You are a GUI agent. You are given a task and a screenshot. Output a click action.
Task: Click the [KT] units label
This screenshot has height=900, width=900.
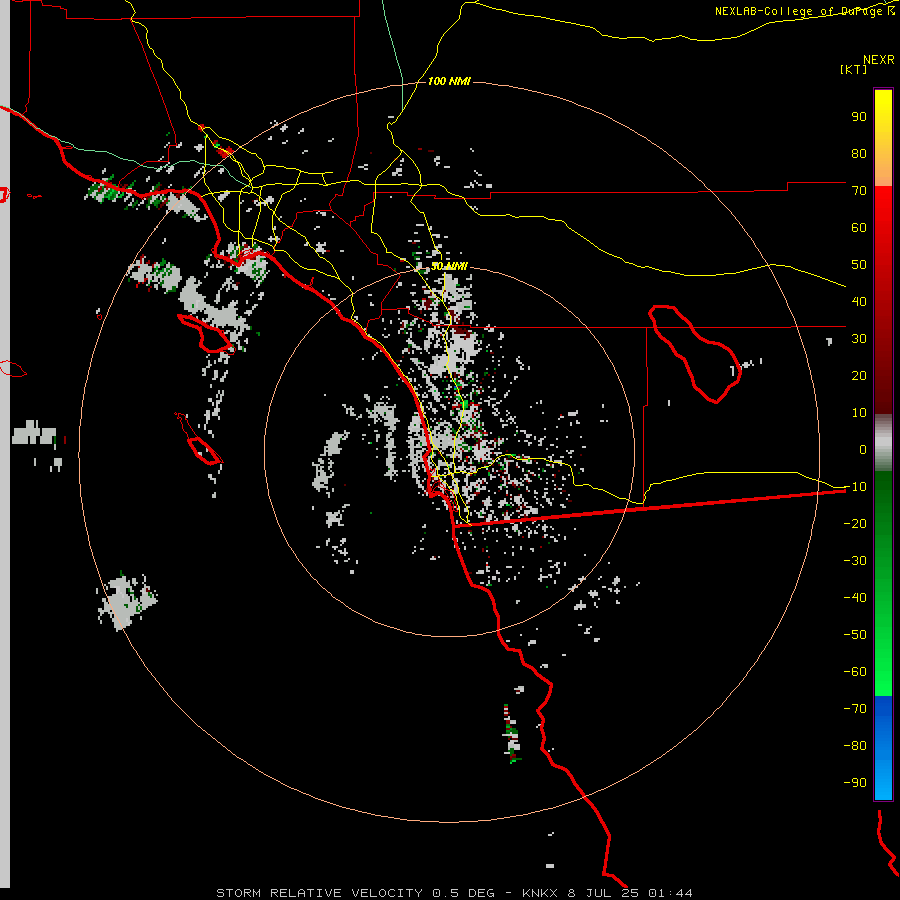853,69
